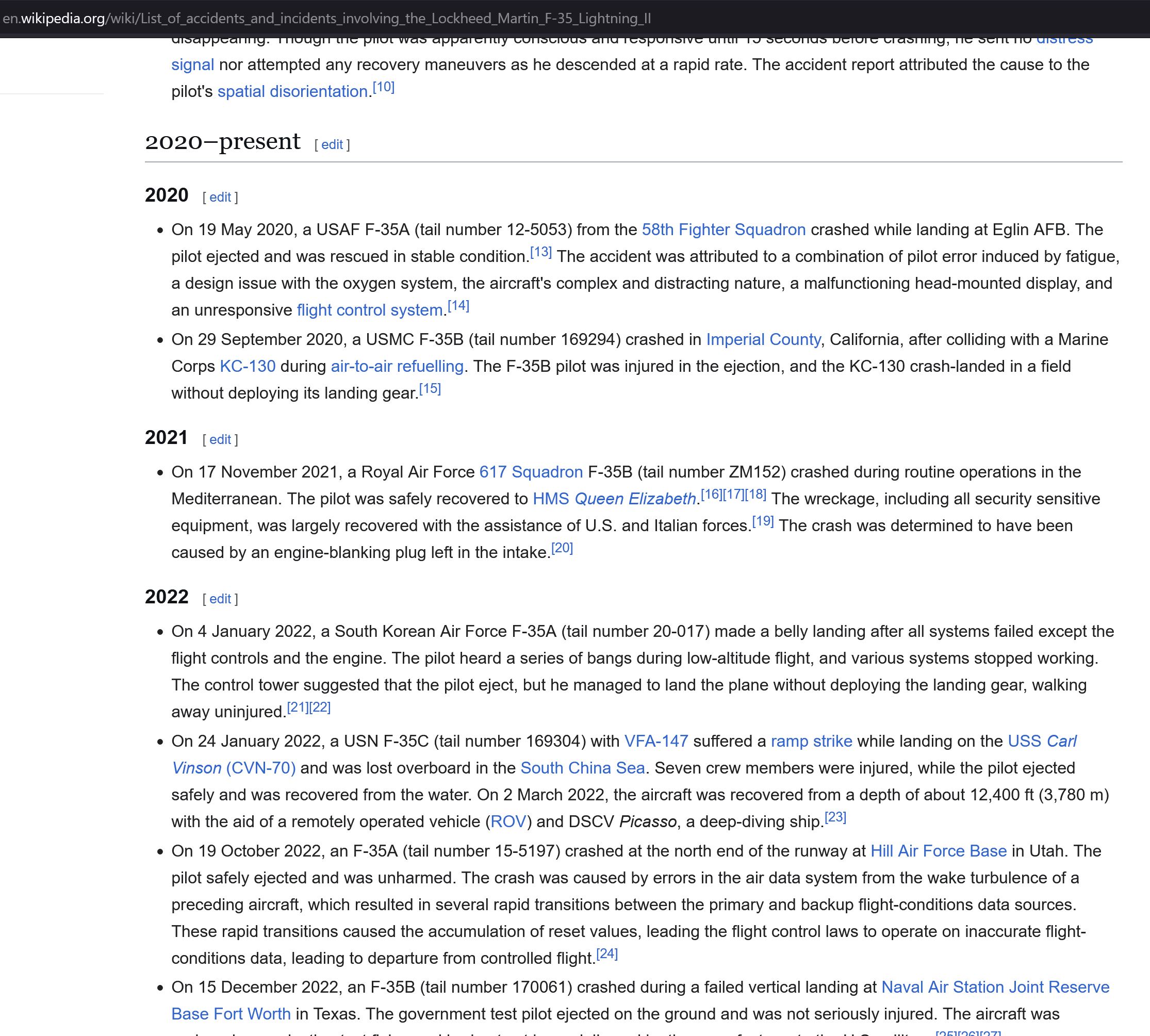
Task: Open the VFA-147 squadron link
Action: pyautogui.click(x=656, y=742)
